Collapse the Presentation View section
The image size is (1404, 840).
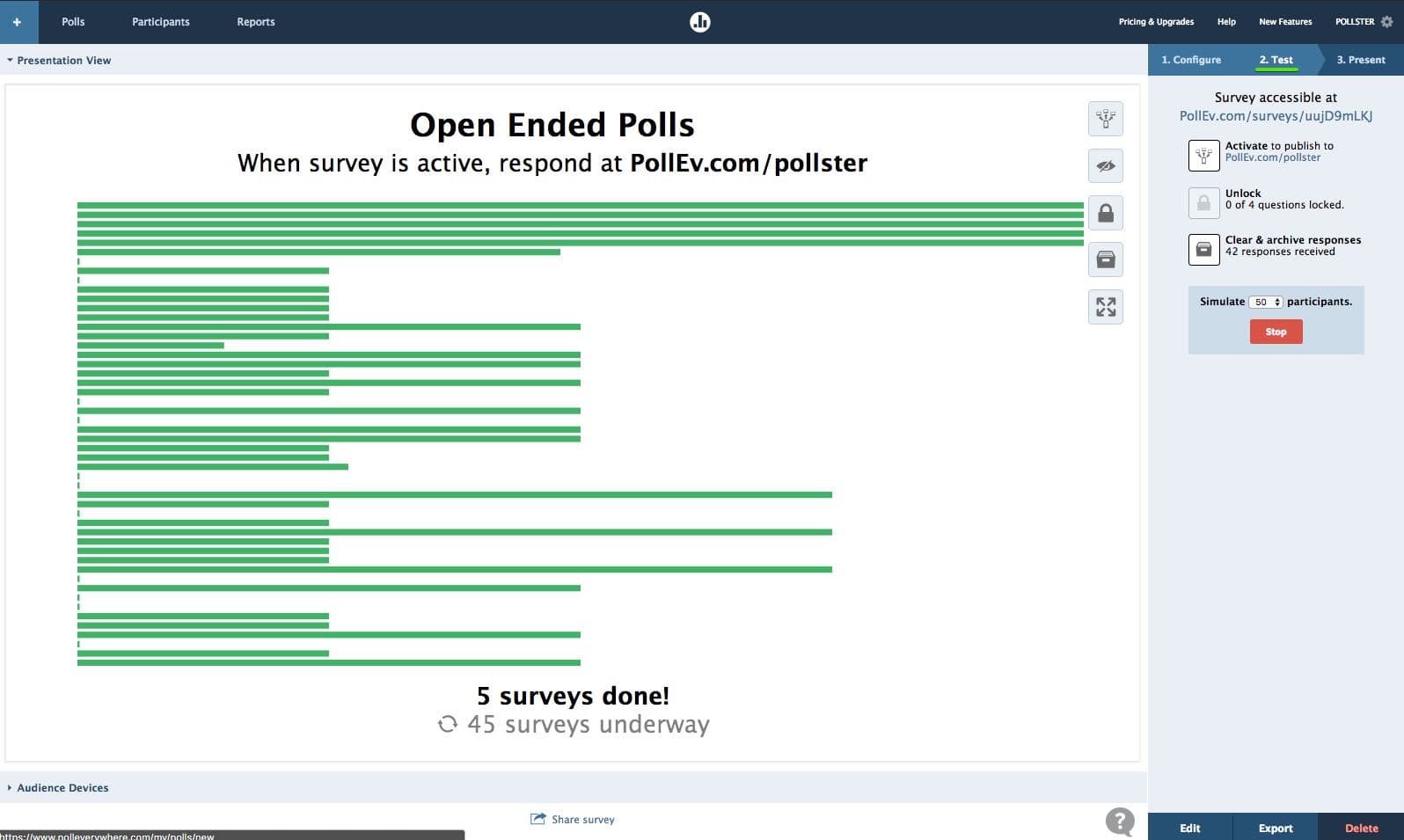pyautogui.click(x=58, y=61)
